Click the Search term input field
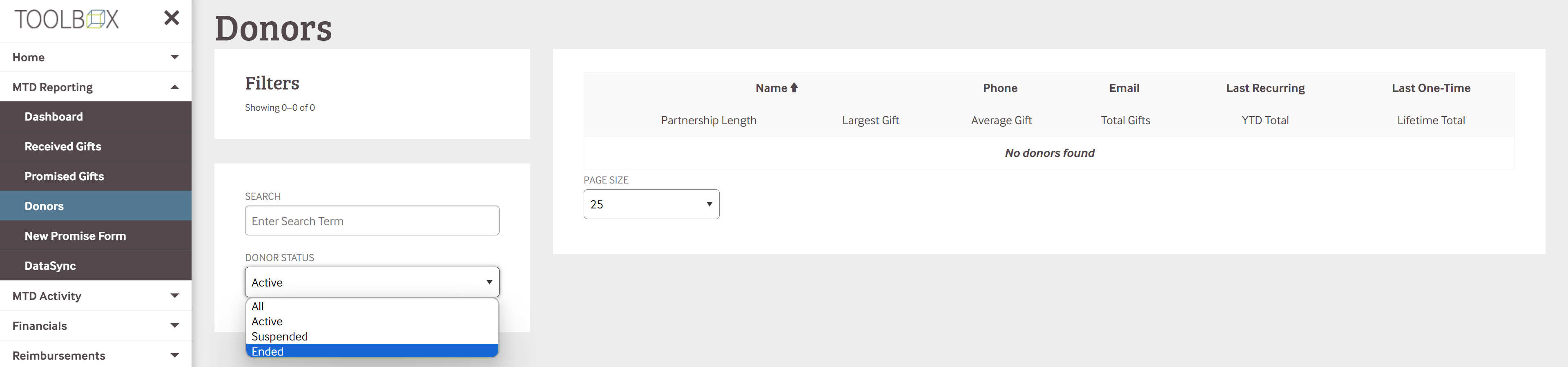1568x367 pixels. click(372, 221)
